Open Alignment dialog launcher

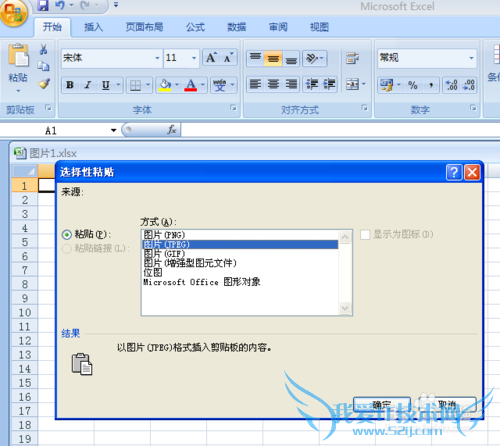[x=365, y=108]
